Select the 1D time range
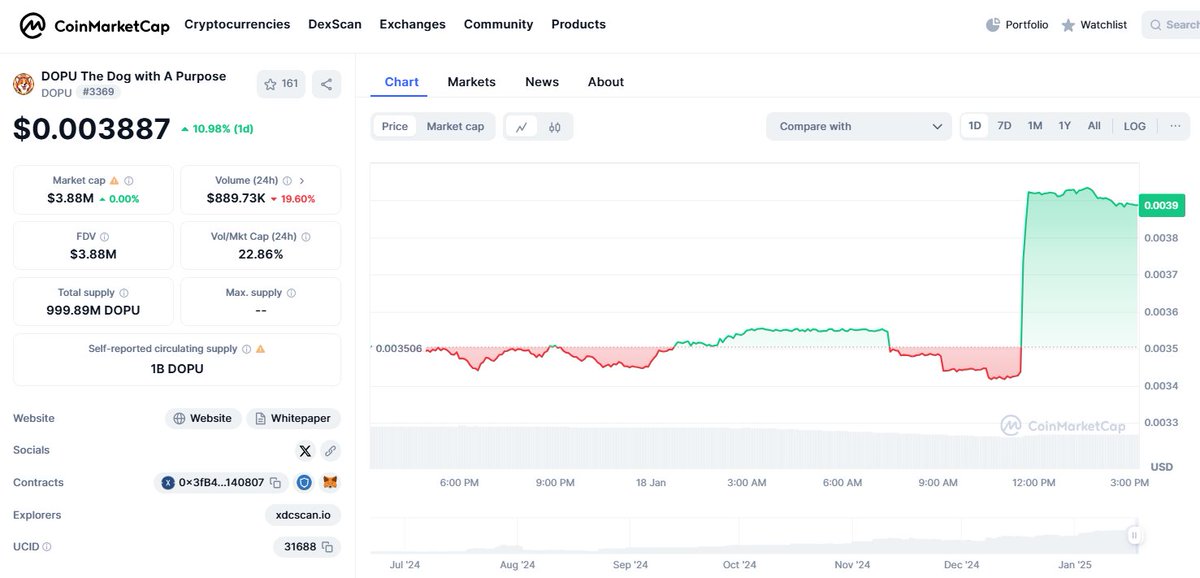Viewport: 1200px width, 578px height. [x=975, y=126]
